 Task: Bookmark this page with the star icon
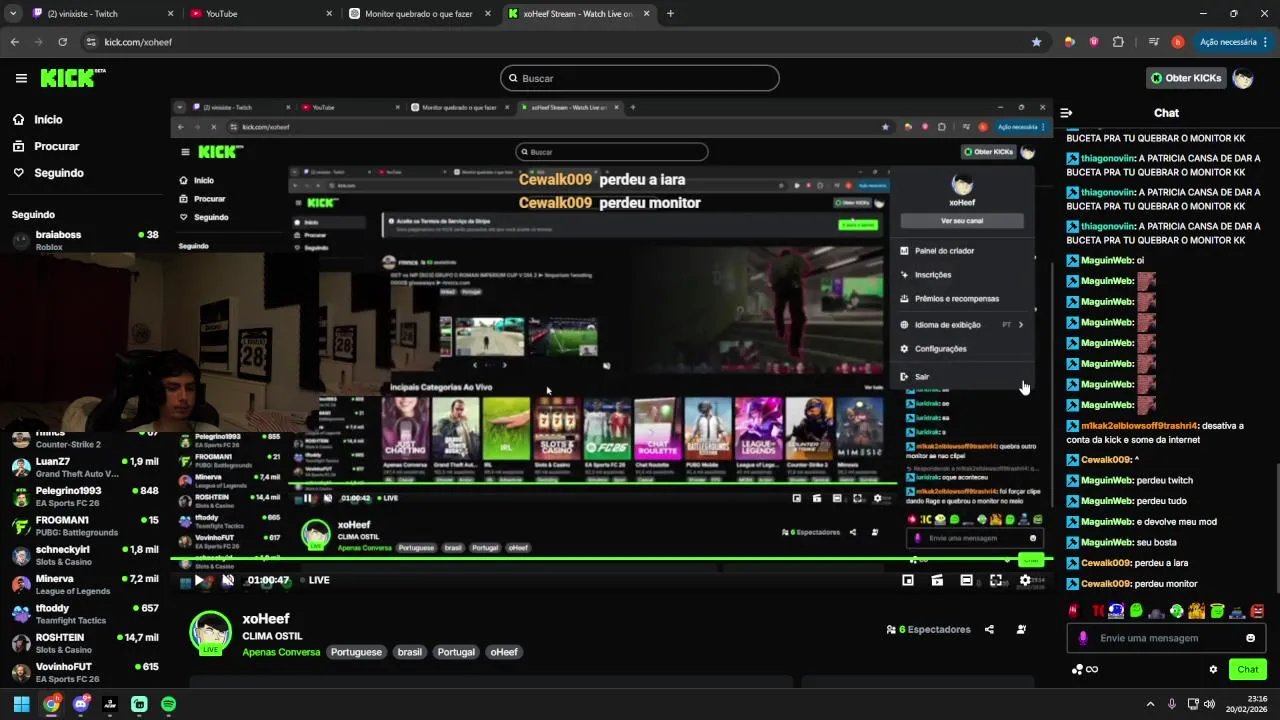click(x=1036, y=42)
